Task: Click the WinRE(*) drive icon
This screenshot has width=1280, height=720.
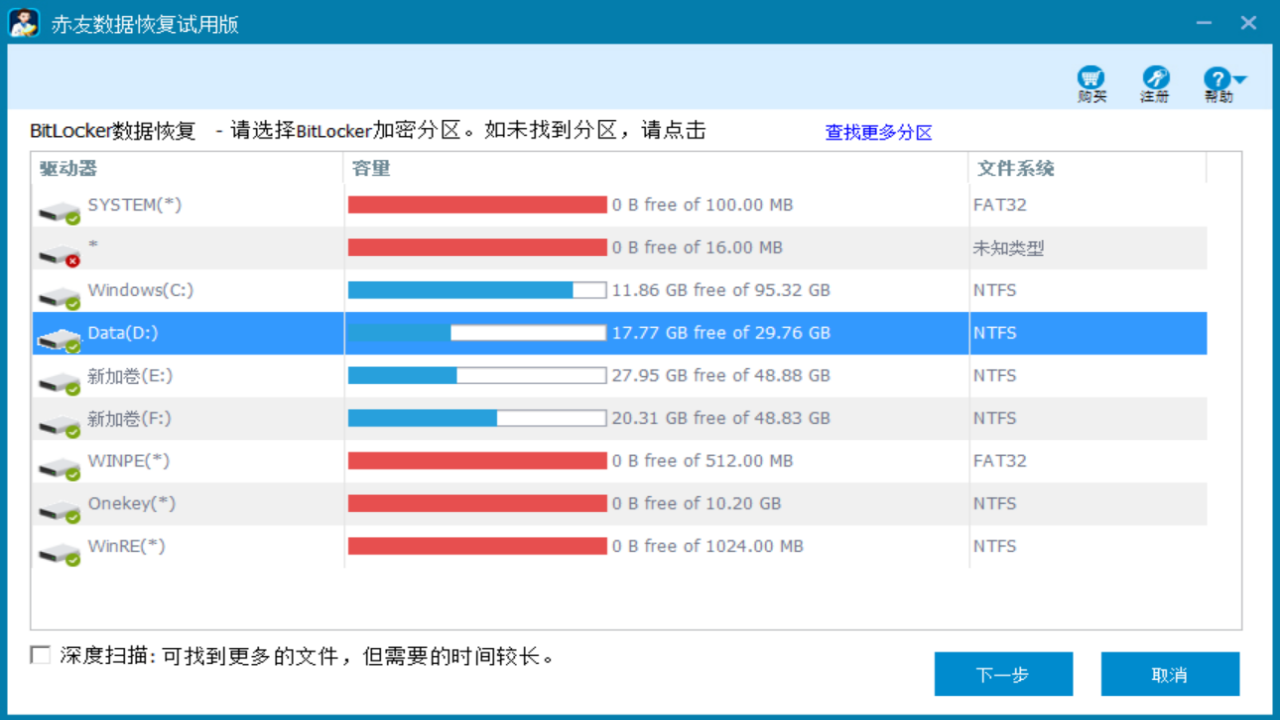Action: pyautogui.click(x=59, y=552)
